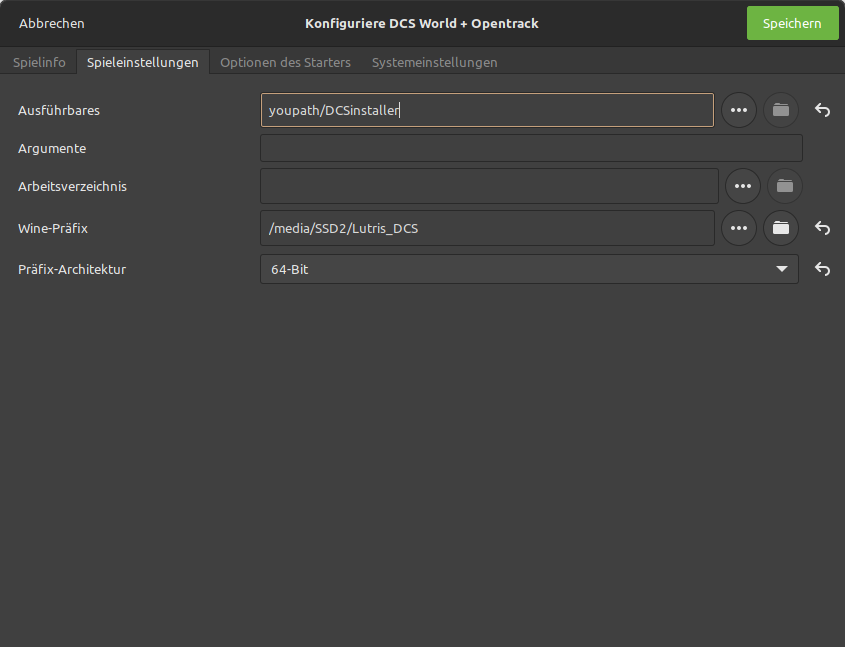Reset Präfix-Architektur with the undo arrow
Image resolution: width=845 pixels, height=647 pixels.
822,269
